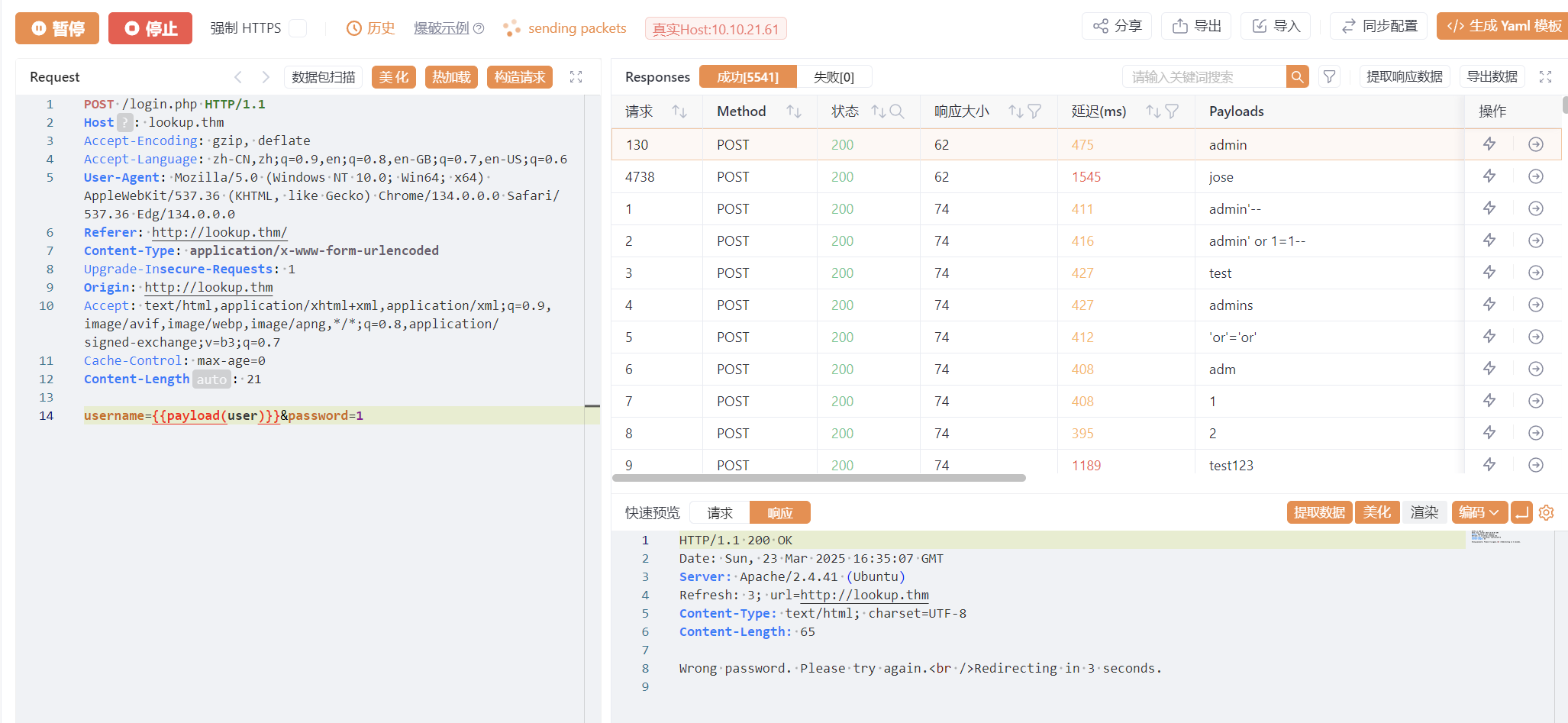The image size is (1568, 723).
Task: Pause the fuzzing with 暂停 button
Action: (57, 28)
